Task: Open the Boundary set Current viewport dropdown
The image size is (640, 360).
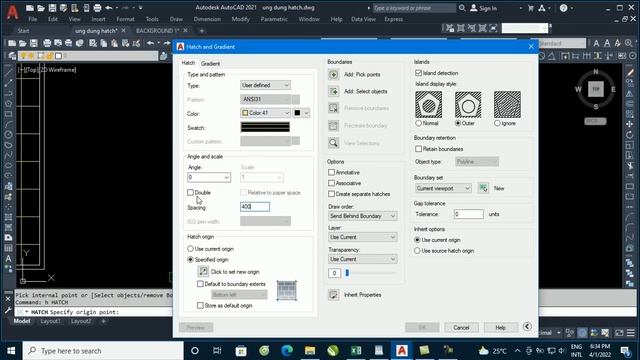Action: tap(443, 188)
